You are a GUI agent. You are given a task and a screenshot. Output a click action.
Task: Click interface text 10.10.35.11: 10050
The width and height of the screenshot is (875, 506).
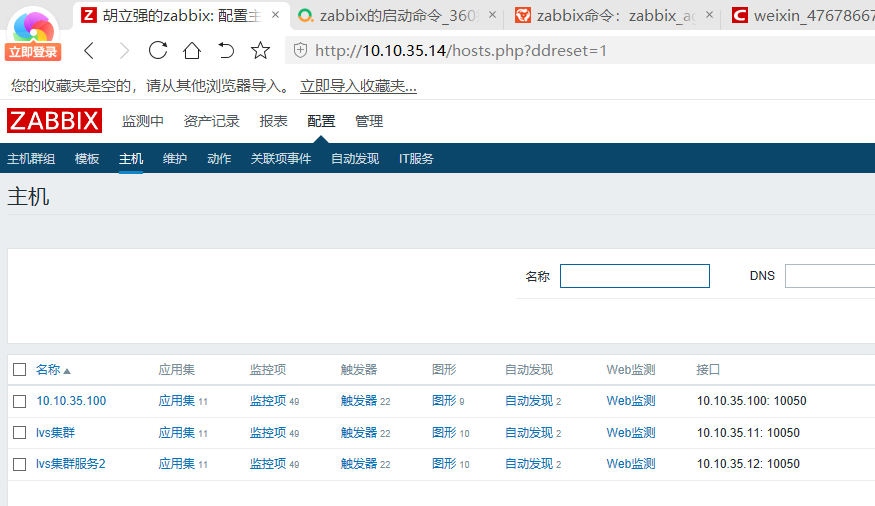748,432
